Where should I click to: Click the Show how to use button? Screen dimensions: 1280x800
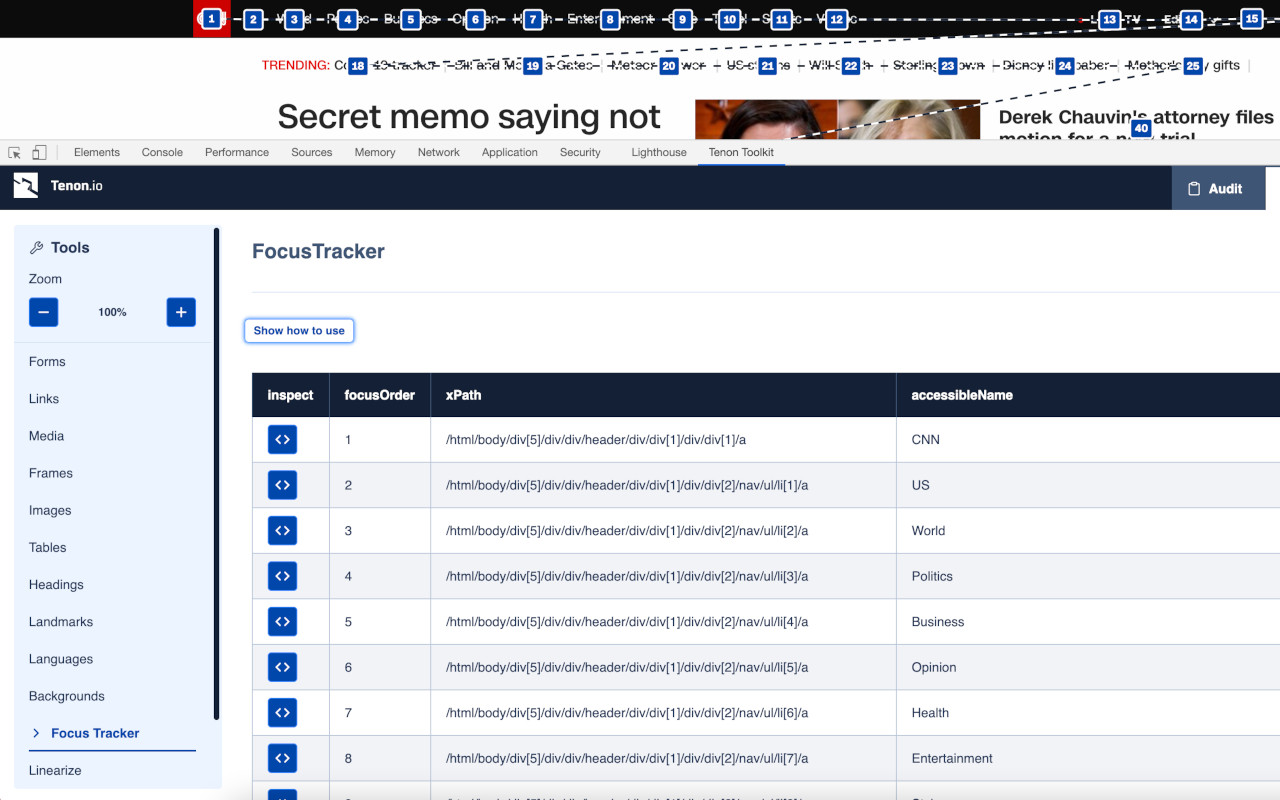(299, 331)
